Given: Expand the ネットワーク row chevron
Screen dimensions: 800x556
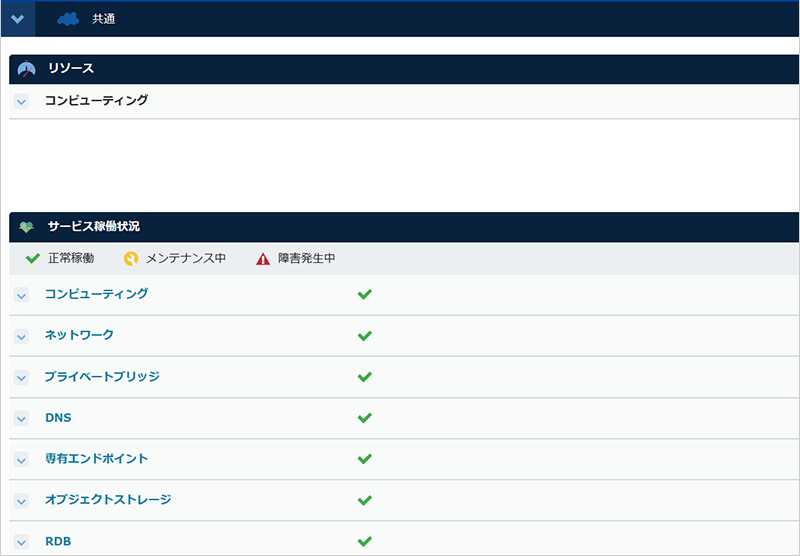Looking at the screenshot, I should (x=21, y=337).
